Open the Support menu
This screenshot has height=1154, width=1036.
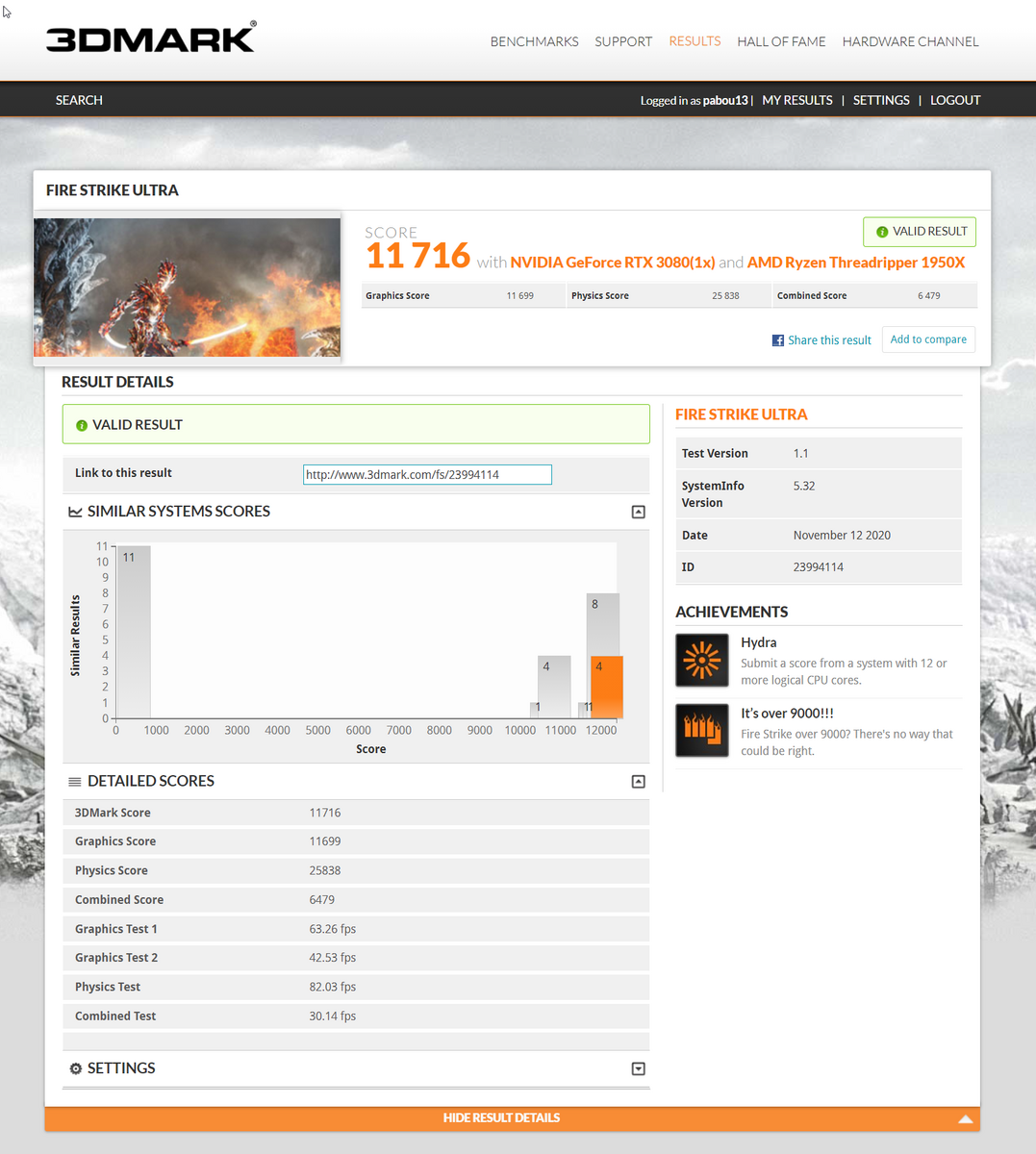tap(623, 41)
